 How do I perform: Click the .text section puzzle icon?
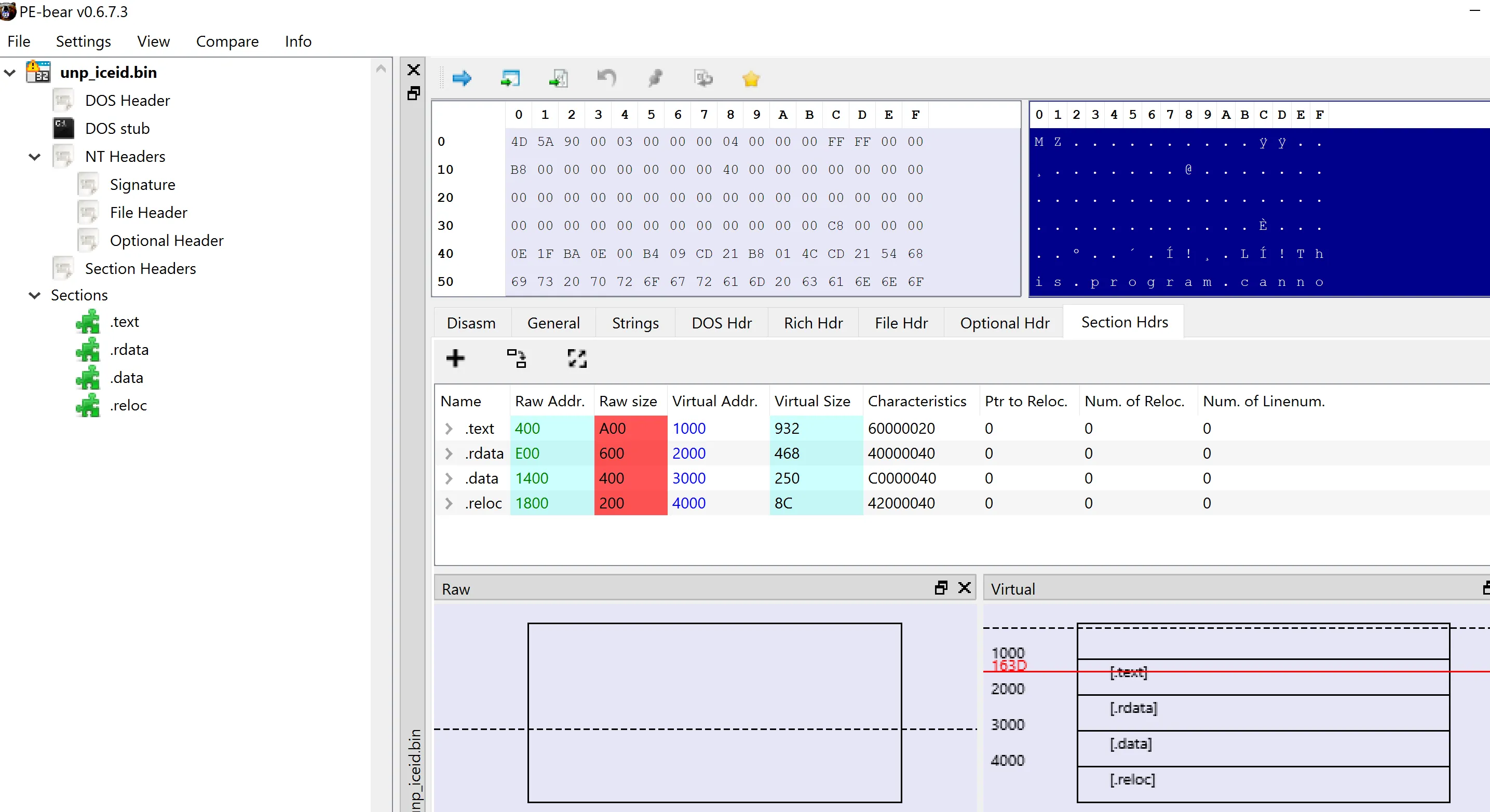(x=88, y=321)
